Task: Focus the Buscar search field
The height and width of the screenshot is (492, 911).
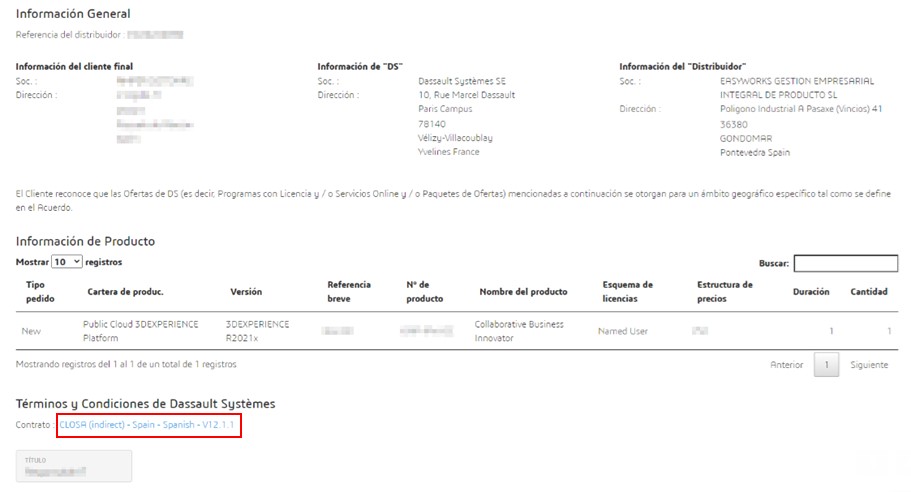Action: (846, 263)
